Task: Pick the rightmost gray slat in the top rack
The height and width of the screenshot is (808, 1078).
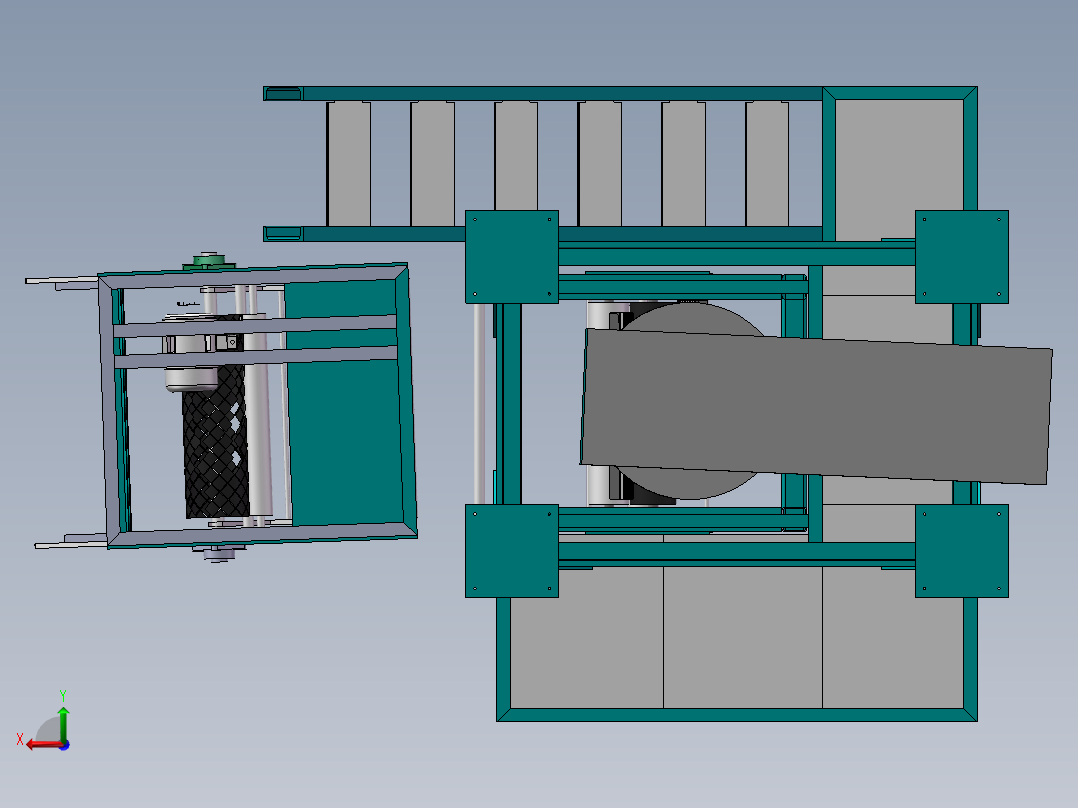Action: click(767, 164)
